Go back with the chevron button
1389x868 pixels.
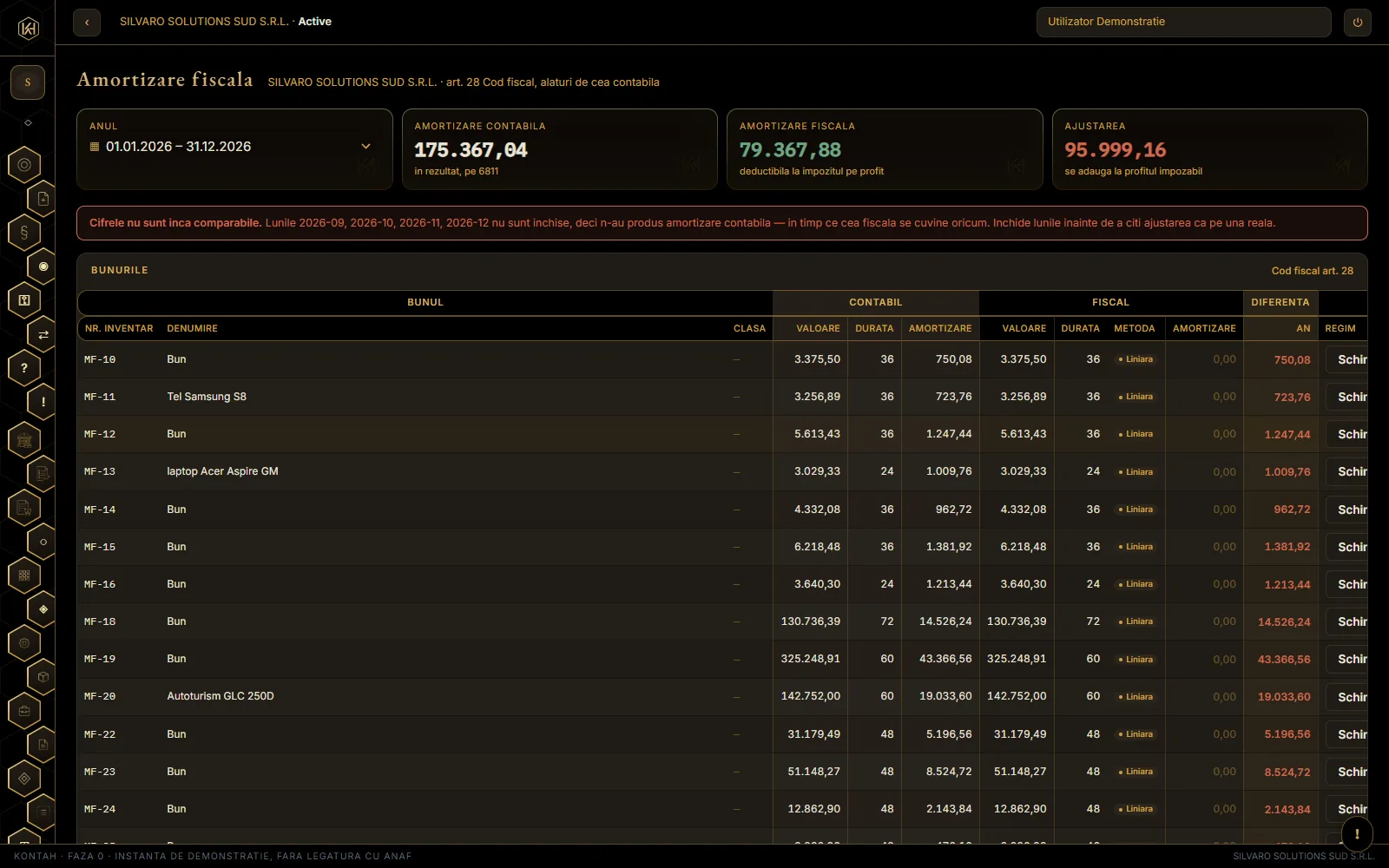click(x=87, y=23)
